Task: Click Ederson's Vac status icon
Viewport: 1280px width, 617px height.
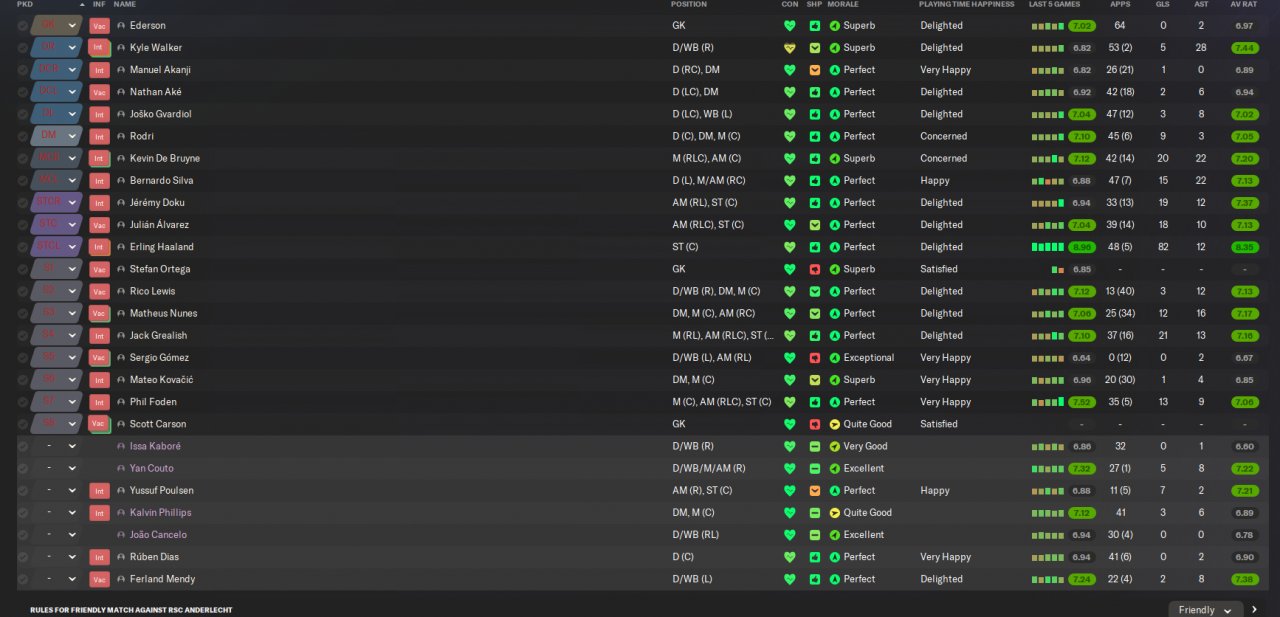Action: pyautogui.click(x=99, y=26)
